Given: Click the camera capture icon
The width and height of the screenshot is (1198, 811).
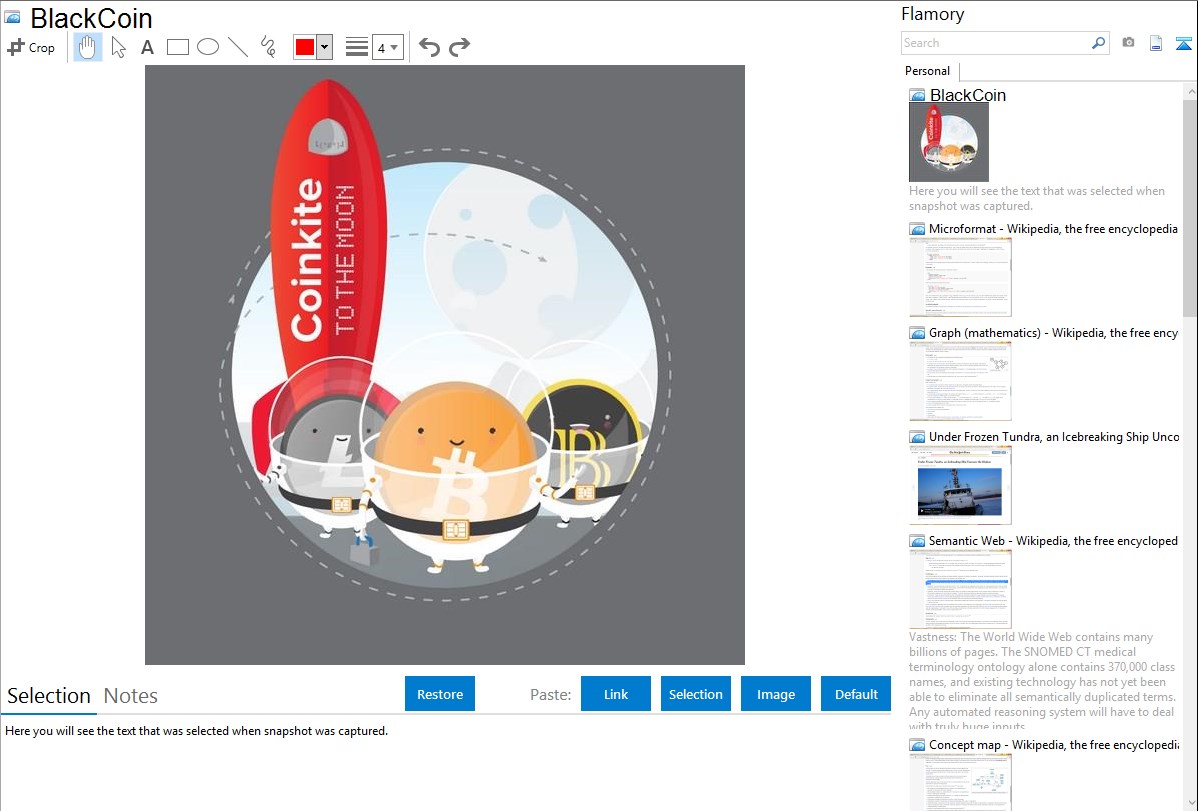Looking at the screenshot, I should pyautogui.click(x=1128, y=43).
